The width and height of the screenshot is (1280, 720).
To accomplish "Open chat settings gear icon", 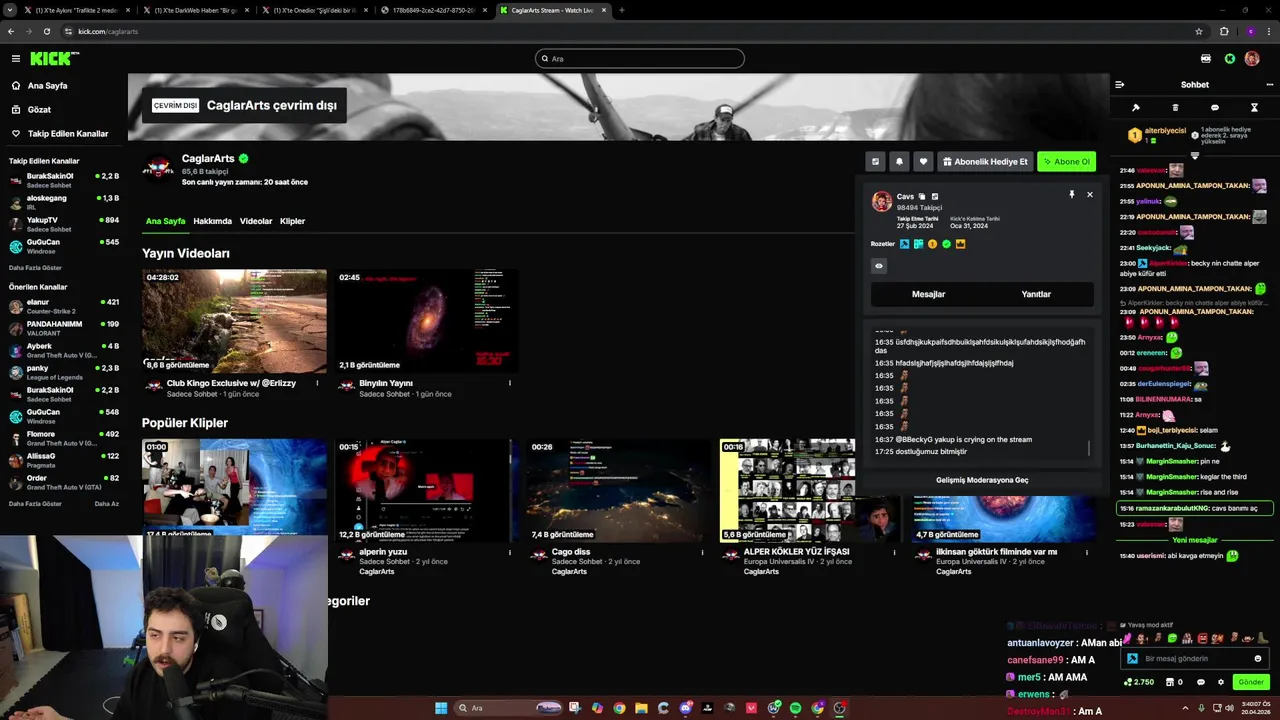I will [1220, 682].
